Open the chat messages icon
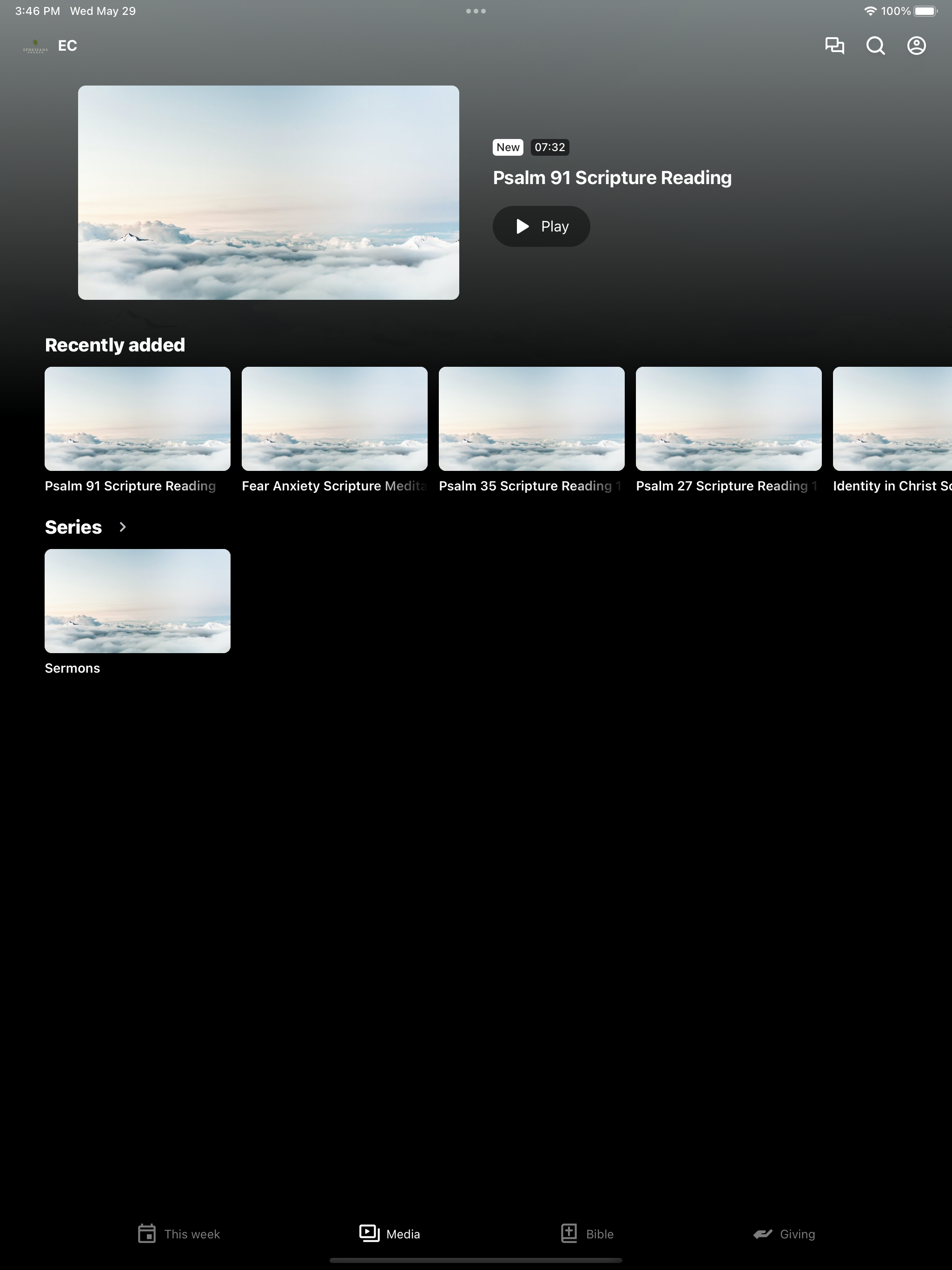Viewport: 952px width, 1270px height. point(834,46)
